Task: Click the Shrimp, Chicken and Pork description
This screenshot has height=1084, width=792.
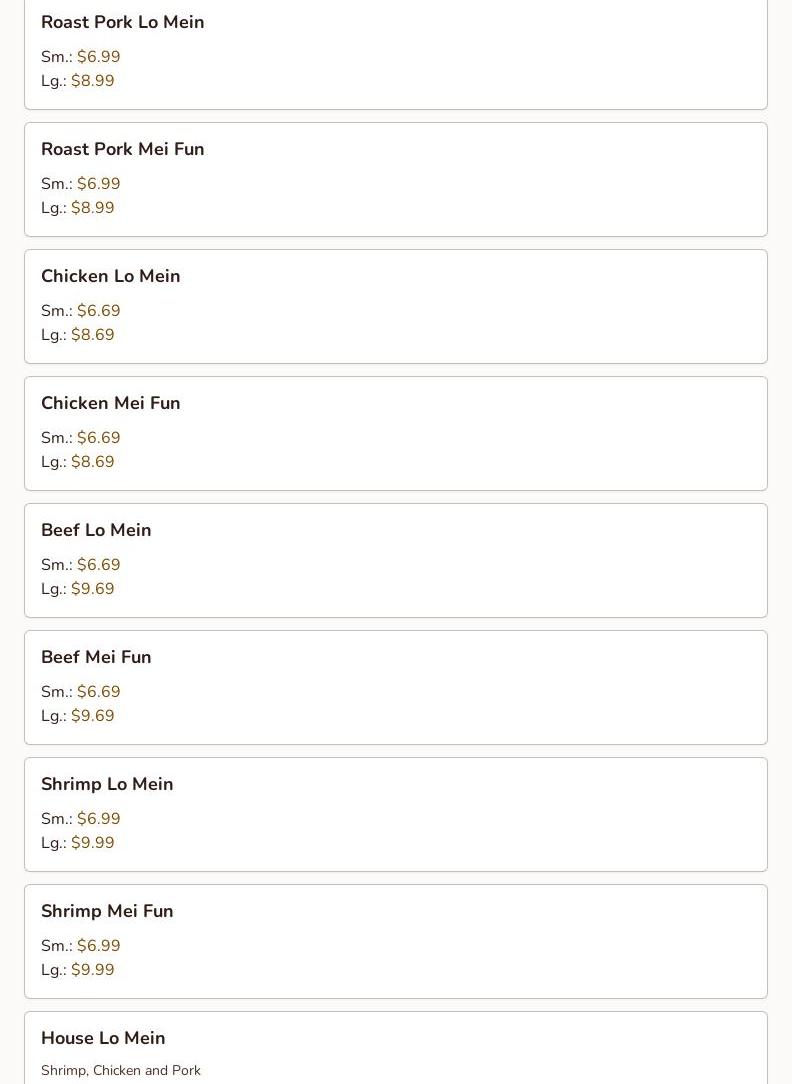Action: 121,1070
